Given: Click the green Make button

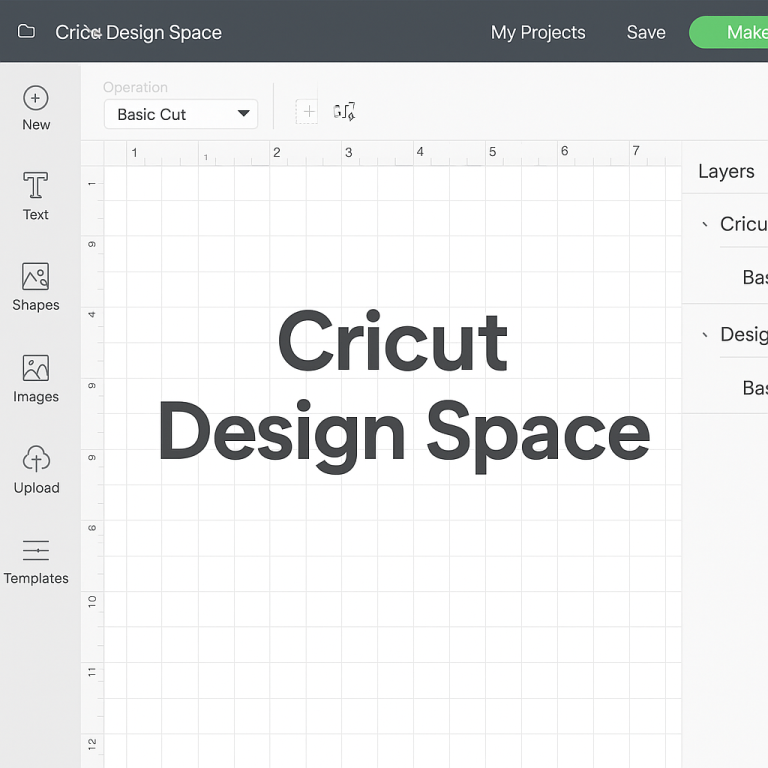Looking at the screenshot, I should point(729,32).
